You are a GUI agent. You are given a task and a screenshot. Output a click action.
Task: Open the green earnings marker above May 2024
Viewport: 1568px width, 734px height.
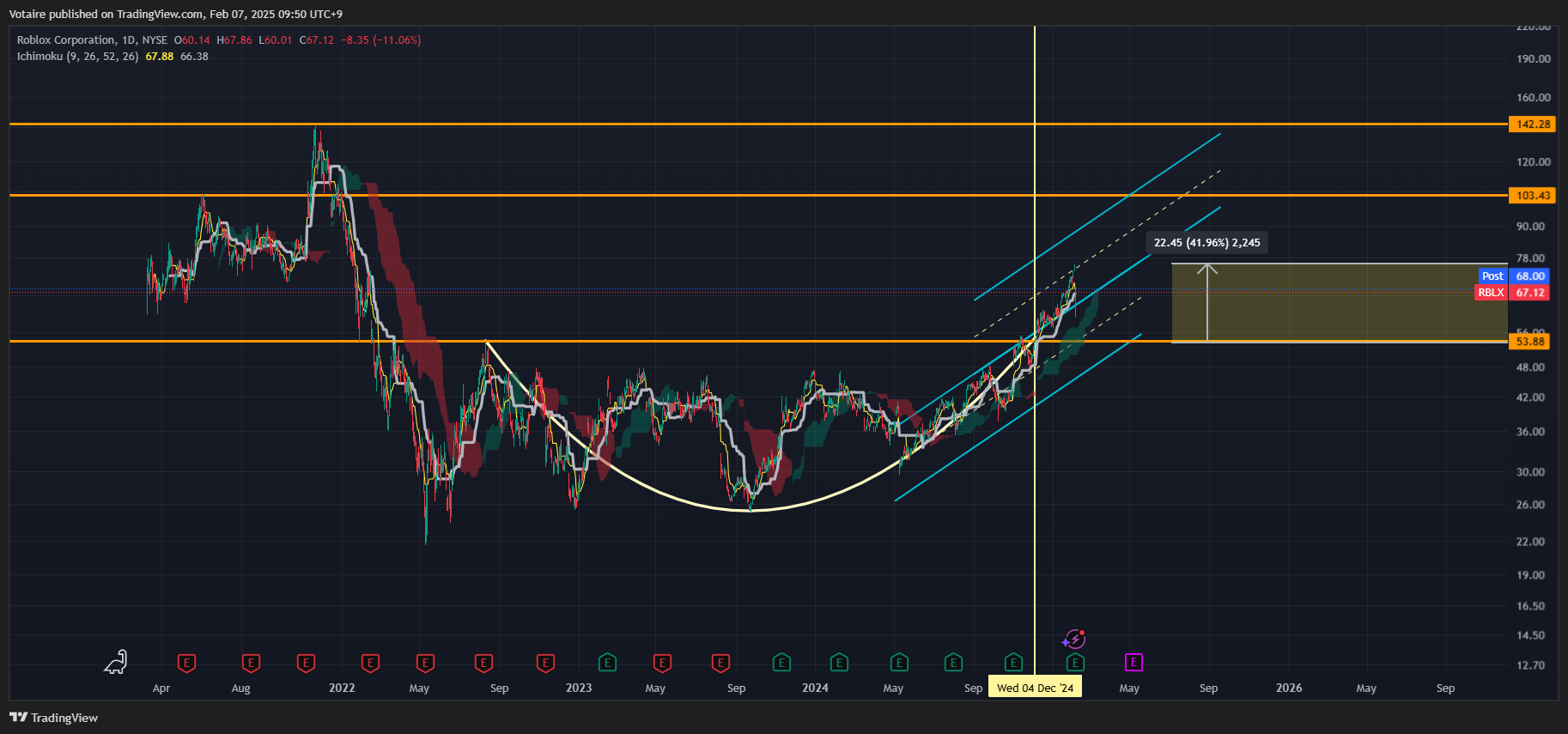pyautogui.click(x=899, y=663)
